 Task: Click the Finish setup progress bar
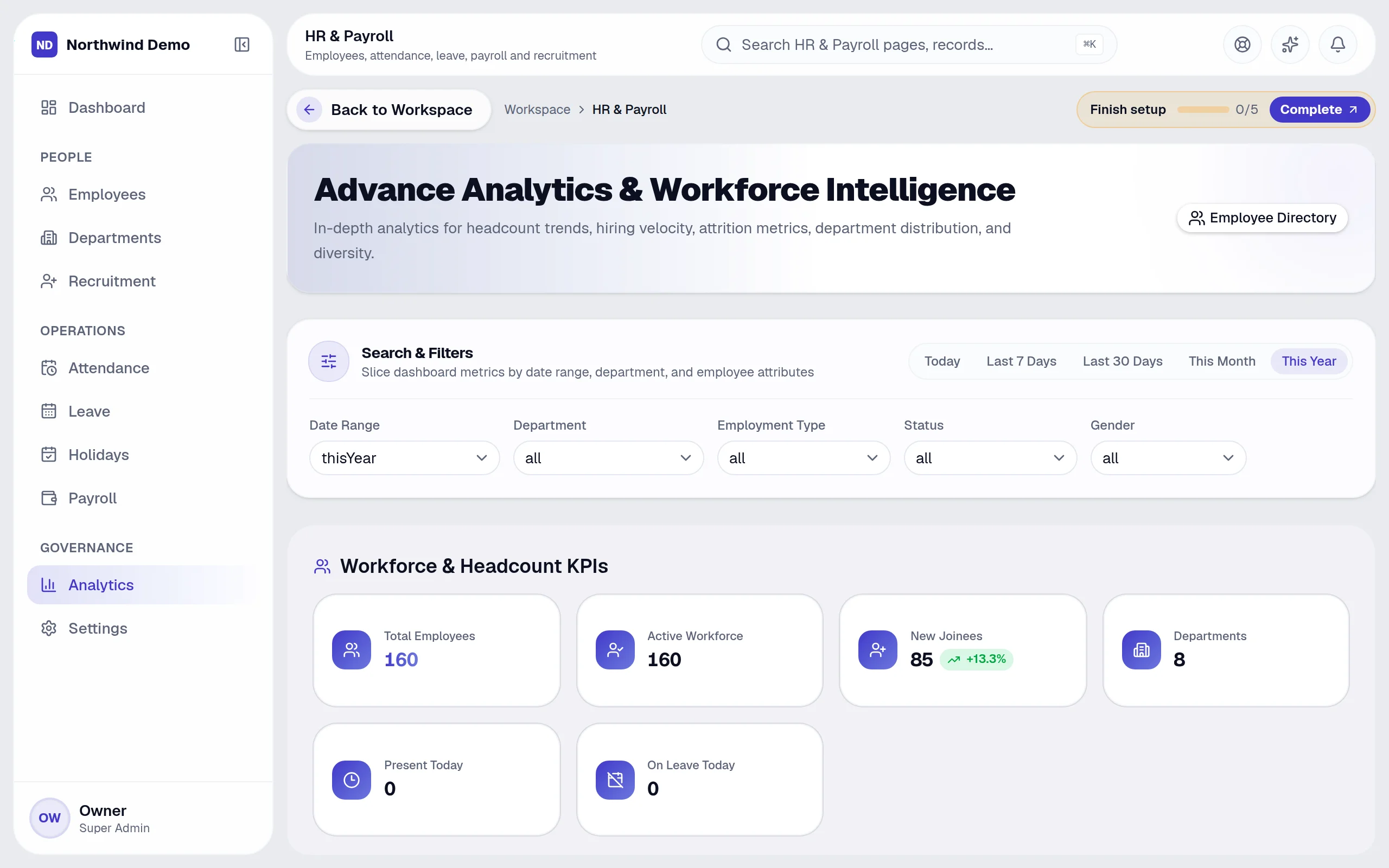pyautogui.click(x=1202, y=110)
